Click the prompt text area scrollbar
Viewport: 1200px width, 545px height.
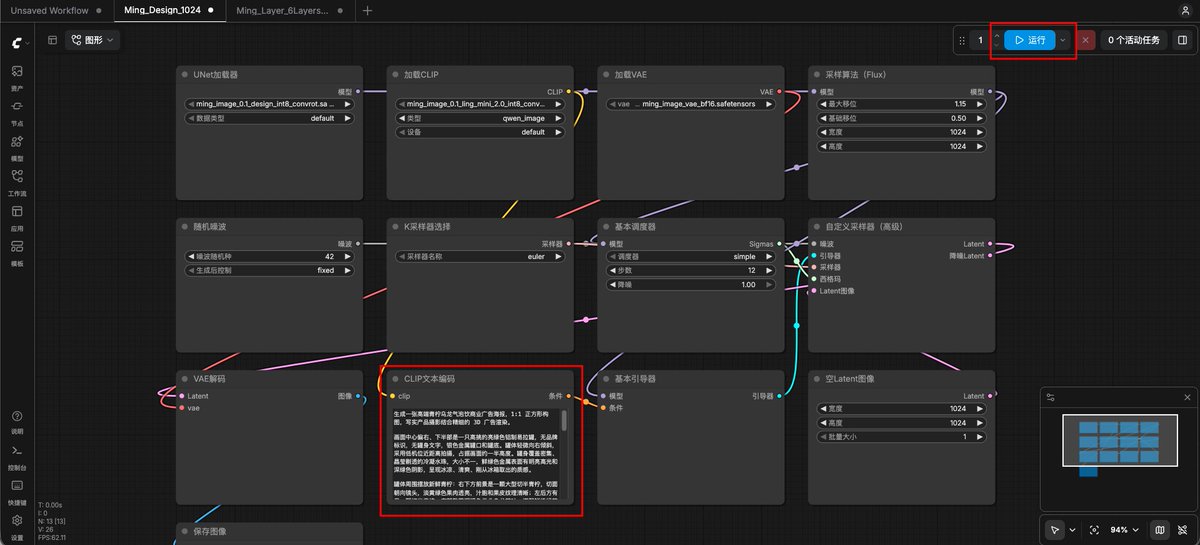tap(563, 421)
